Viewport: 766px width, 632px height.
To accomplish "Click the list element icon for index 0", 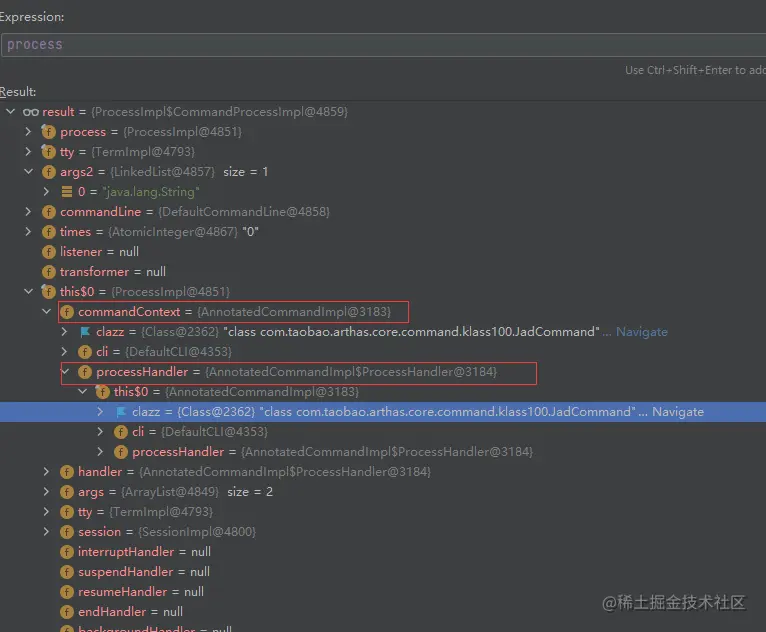I will (x=67, y=192).
